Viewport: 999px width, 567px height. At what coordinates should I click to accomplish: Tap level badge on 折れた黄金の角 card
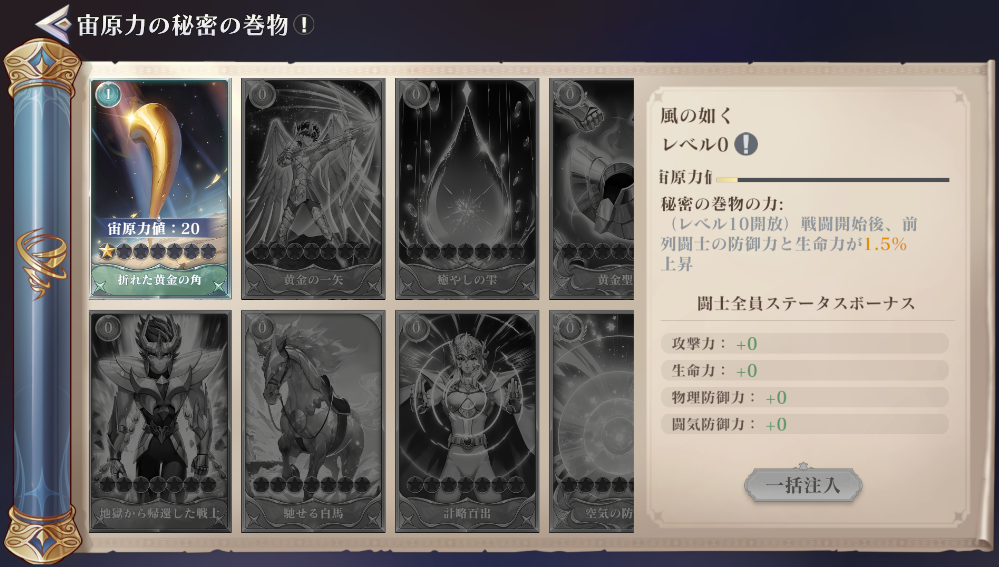tap(108, 96)
